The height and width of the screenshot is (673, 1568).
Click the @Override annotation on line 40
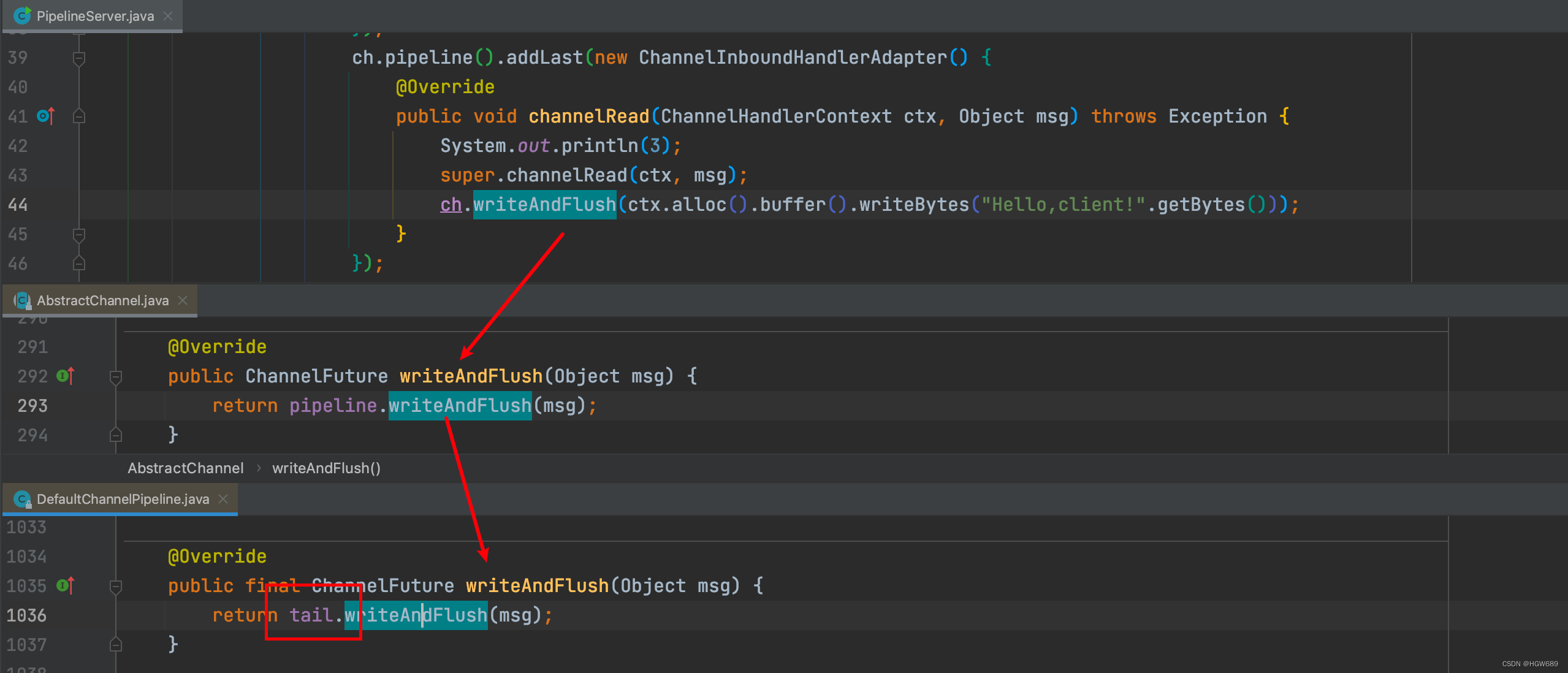point(445,87)
